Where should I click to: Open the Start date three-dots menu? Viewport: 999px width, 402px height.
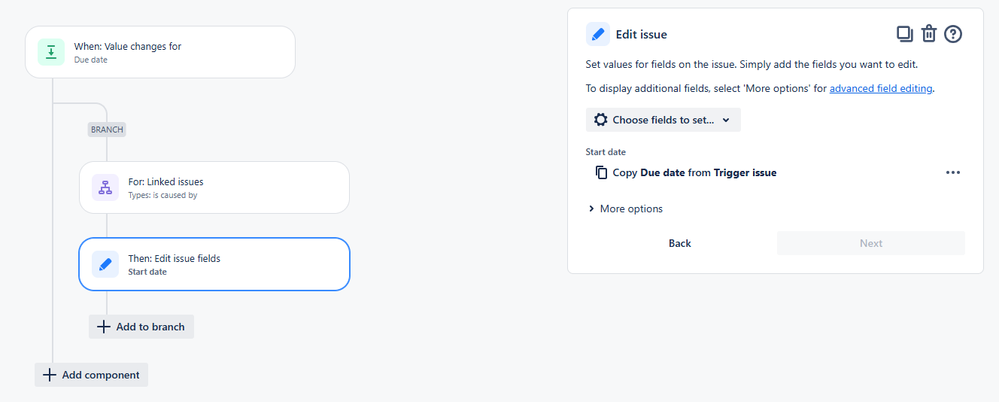pyautogui.click(x=952, y=173)
